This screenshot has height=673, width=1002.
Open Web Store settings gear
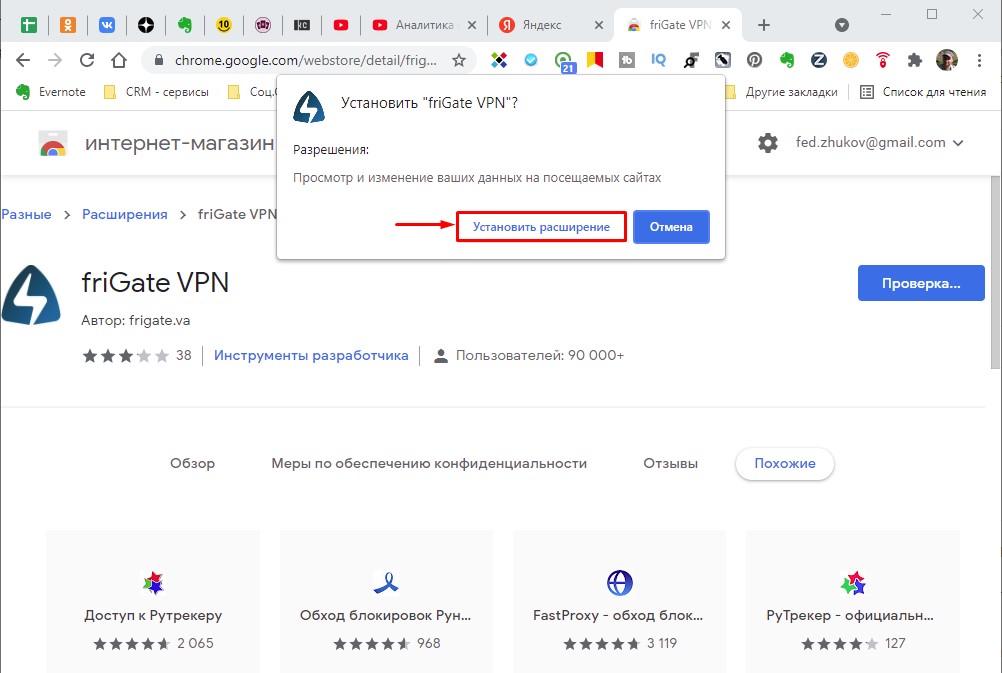point(768,143)
